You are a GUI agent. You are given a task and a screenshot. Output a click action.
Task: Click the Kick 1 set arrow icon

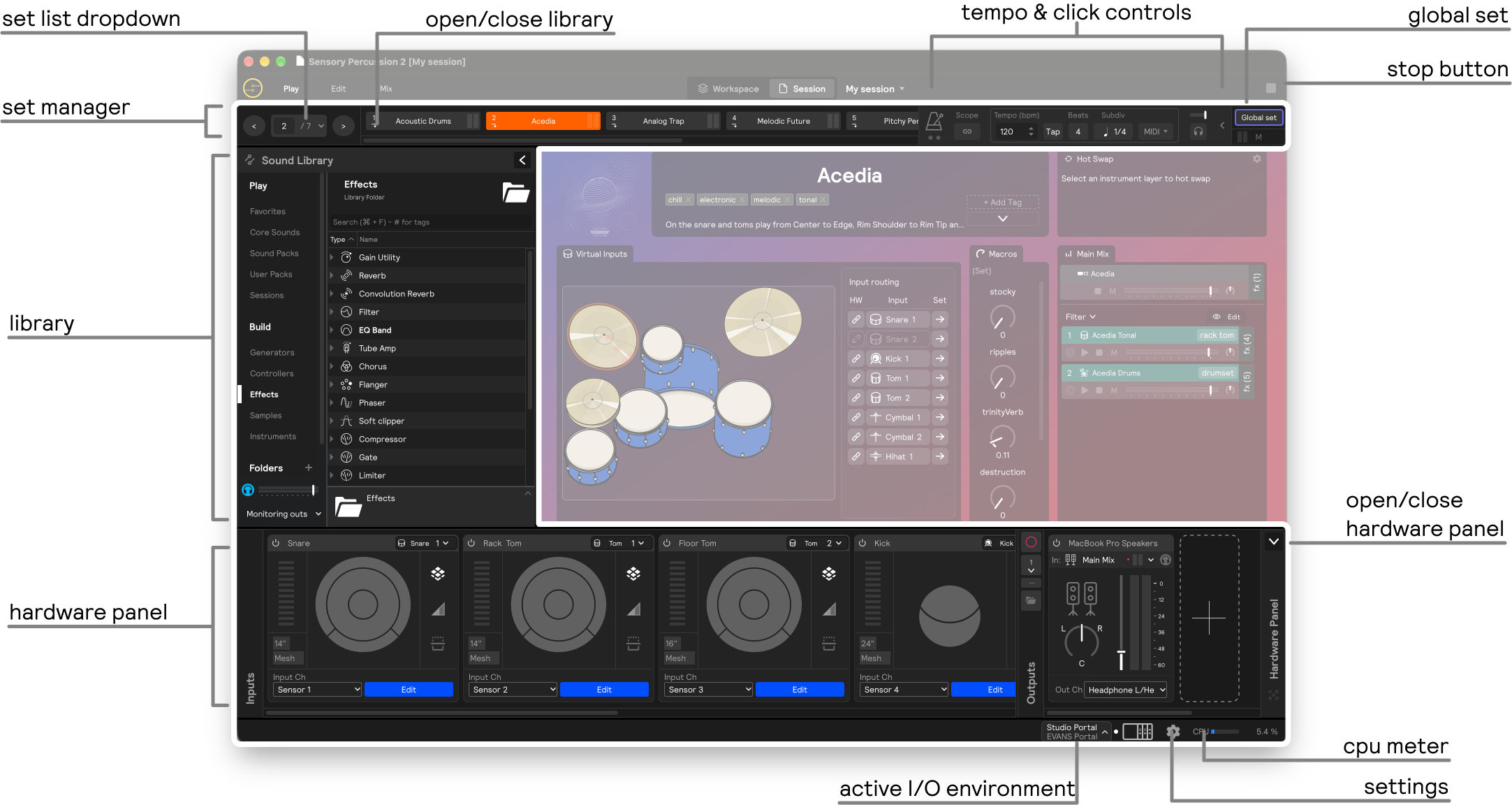[940, 358]
